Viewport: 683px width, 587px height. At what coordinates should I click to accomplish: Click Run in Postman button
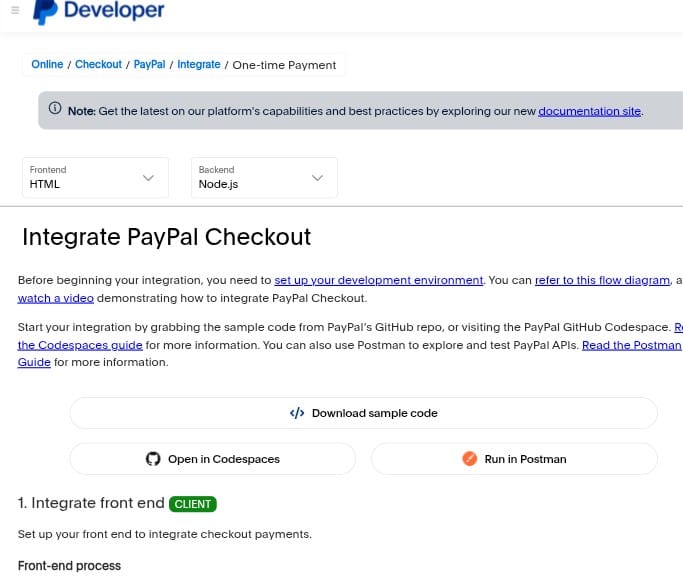click(x=514, y=459)
